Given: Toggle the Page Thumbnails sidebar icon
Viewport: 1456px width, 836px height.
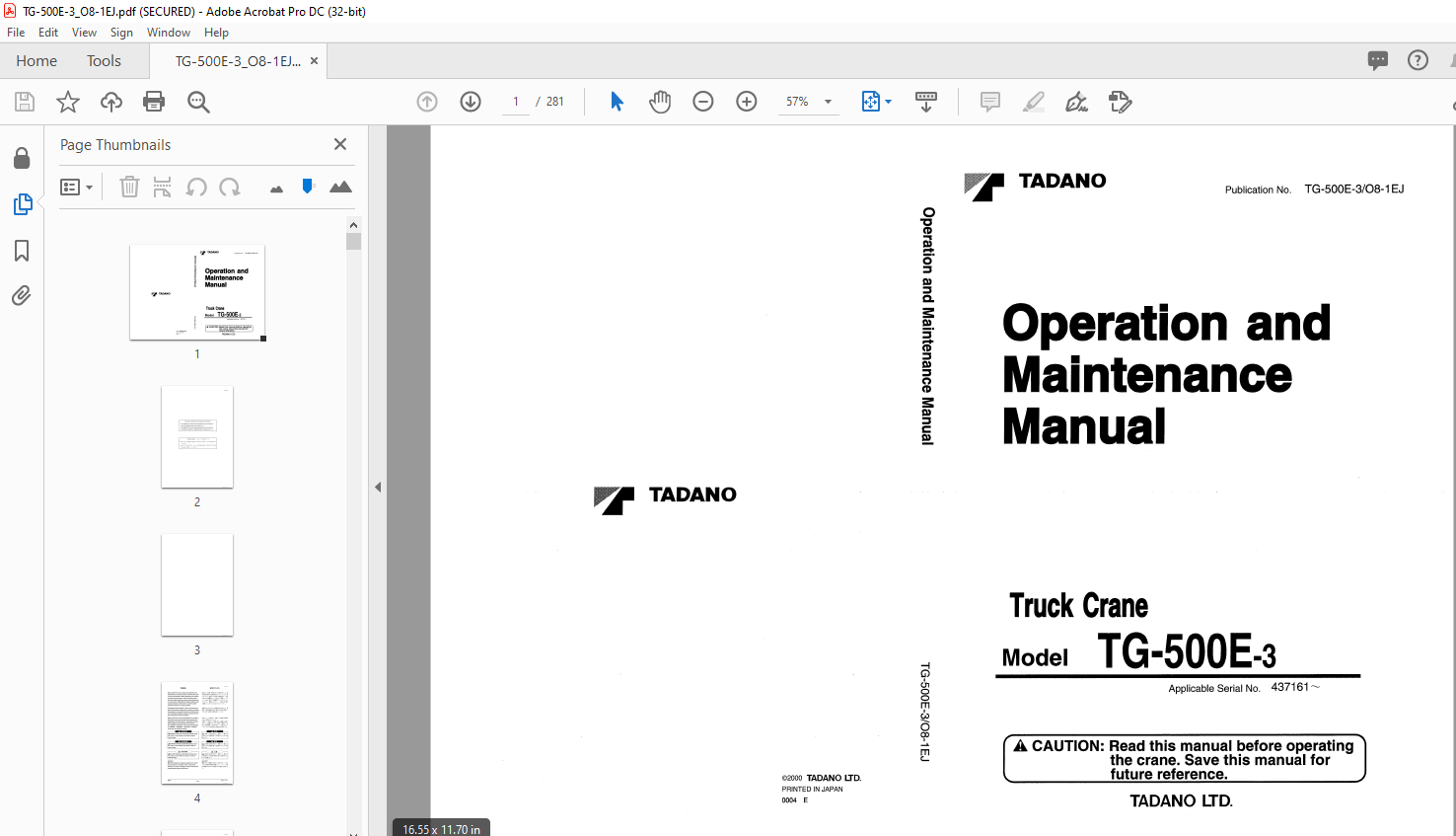Looking at the screenshot, I should tap(22, 204).
